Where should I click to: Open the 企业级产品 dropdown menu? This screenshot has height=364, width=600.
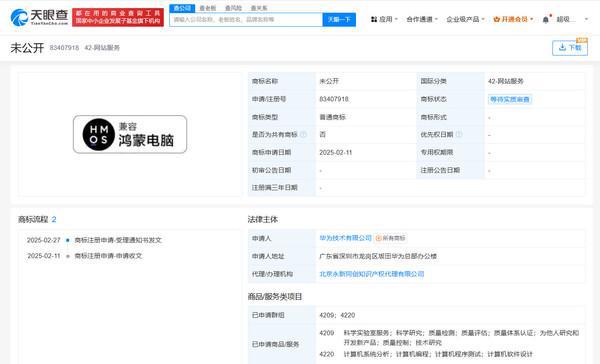pos(465,19)
